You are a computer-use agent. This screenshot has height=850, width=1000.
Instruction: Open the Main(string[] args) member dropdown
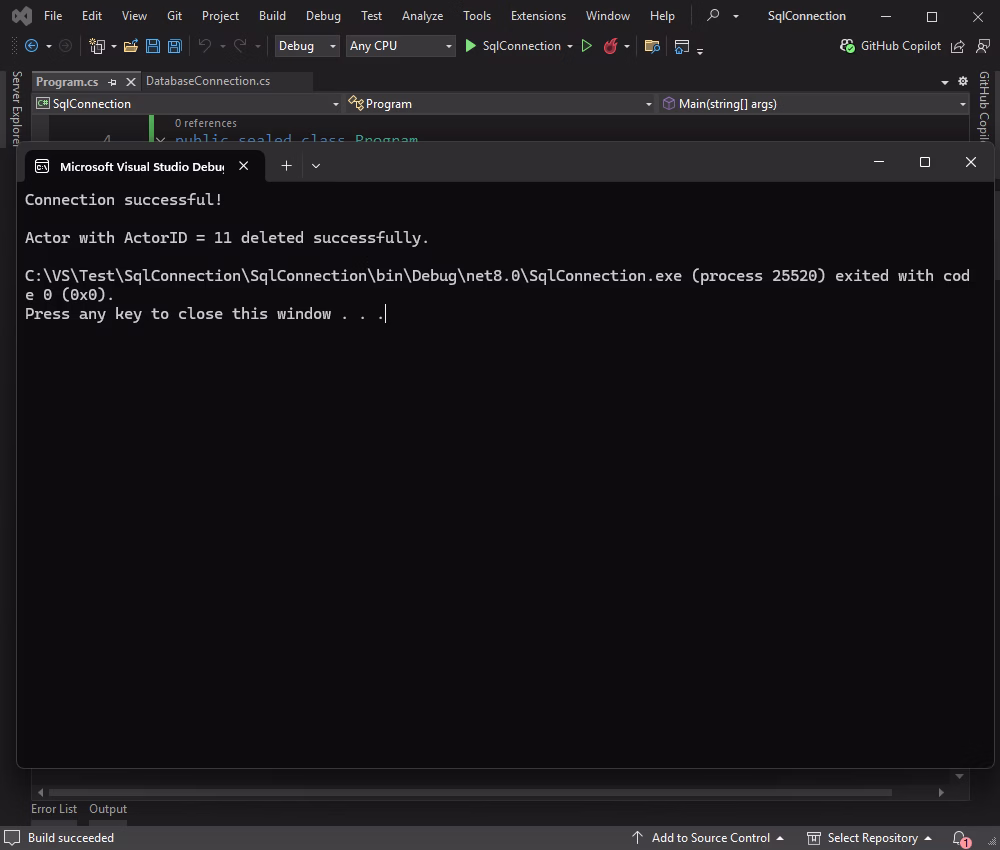tap(810, 103)
